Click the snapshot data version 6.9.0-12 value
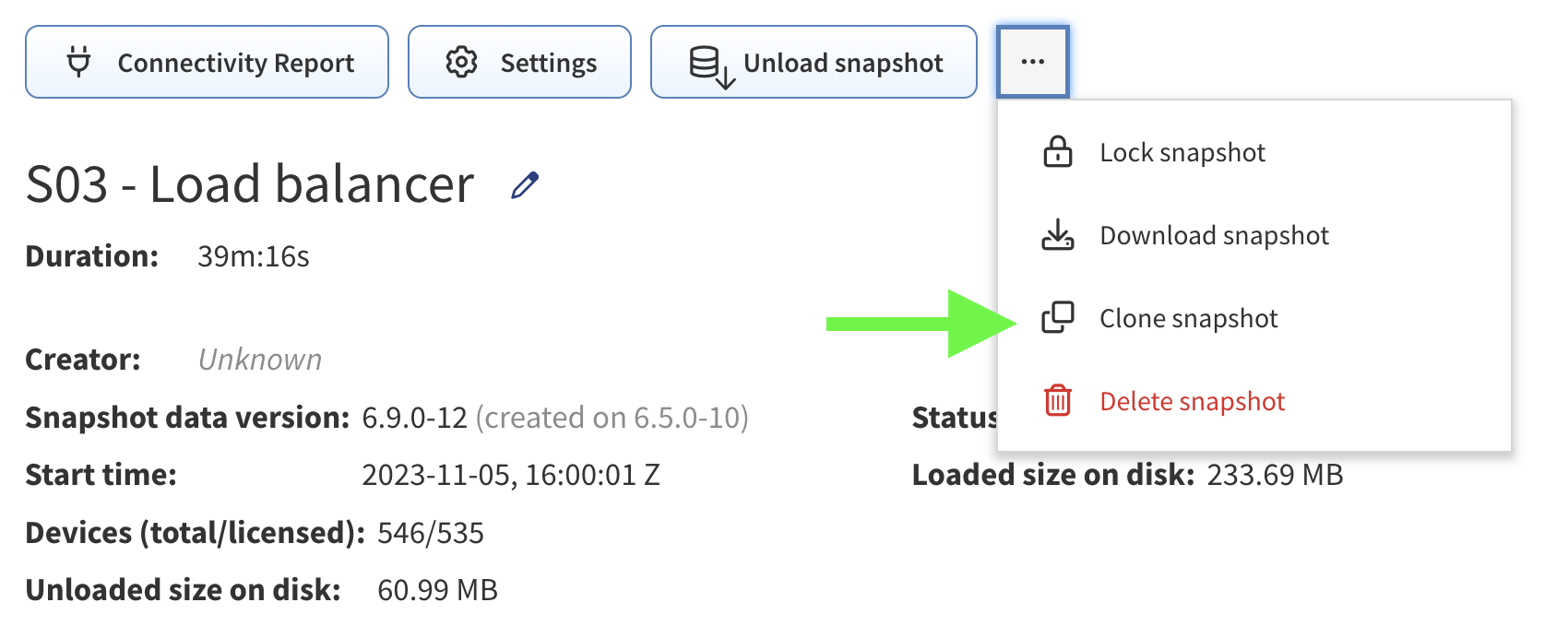1568x638 pixels. [414, 418]
